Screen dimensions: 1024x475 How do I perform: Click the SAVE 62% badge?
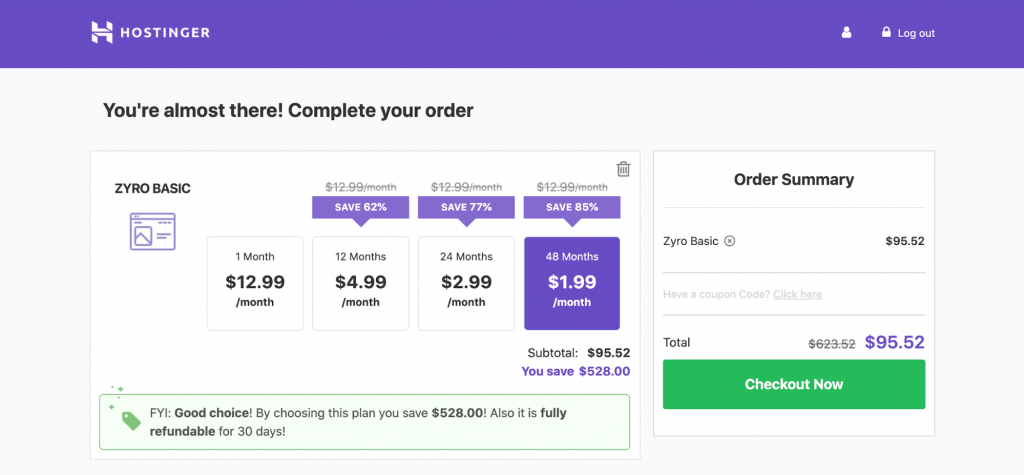[x=360, y=207]
